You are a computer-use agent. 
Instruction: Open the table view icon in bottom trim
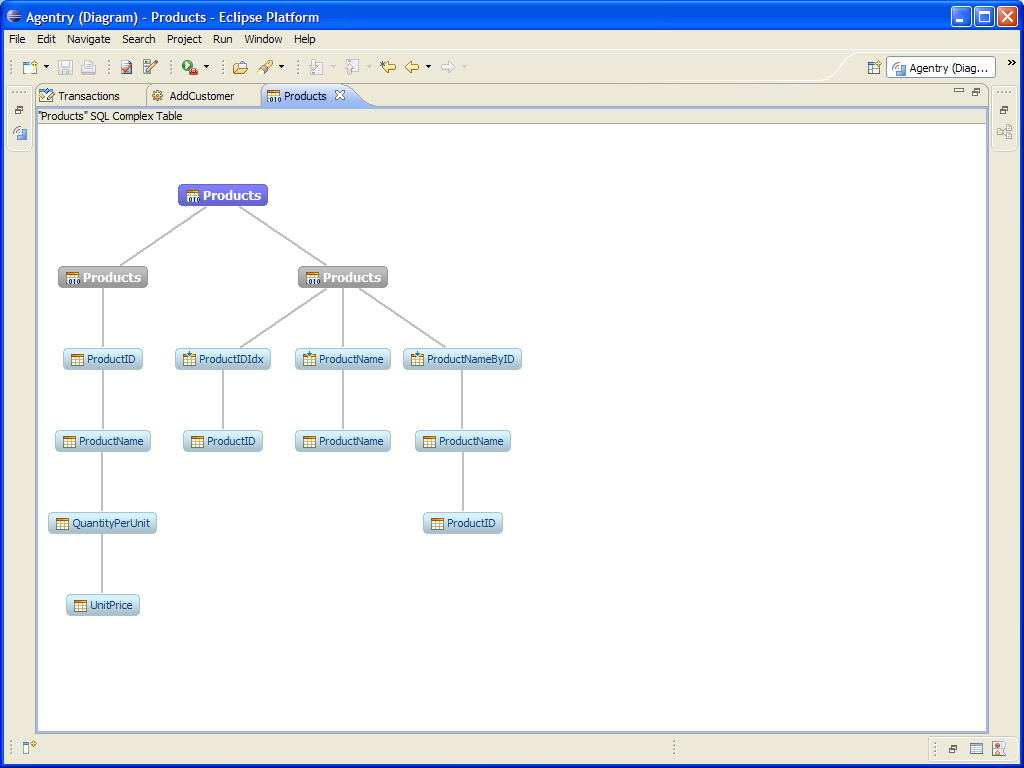pos(976,748)
